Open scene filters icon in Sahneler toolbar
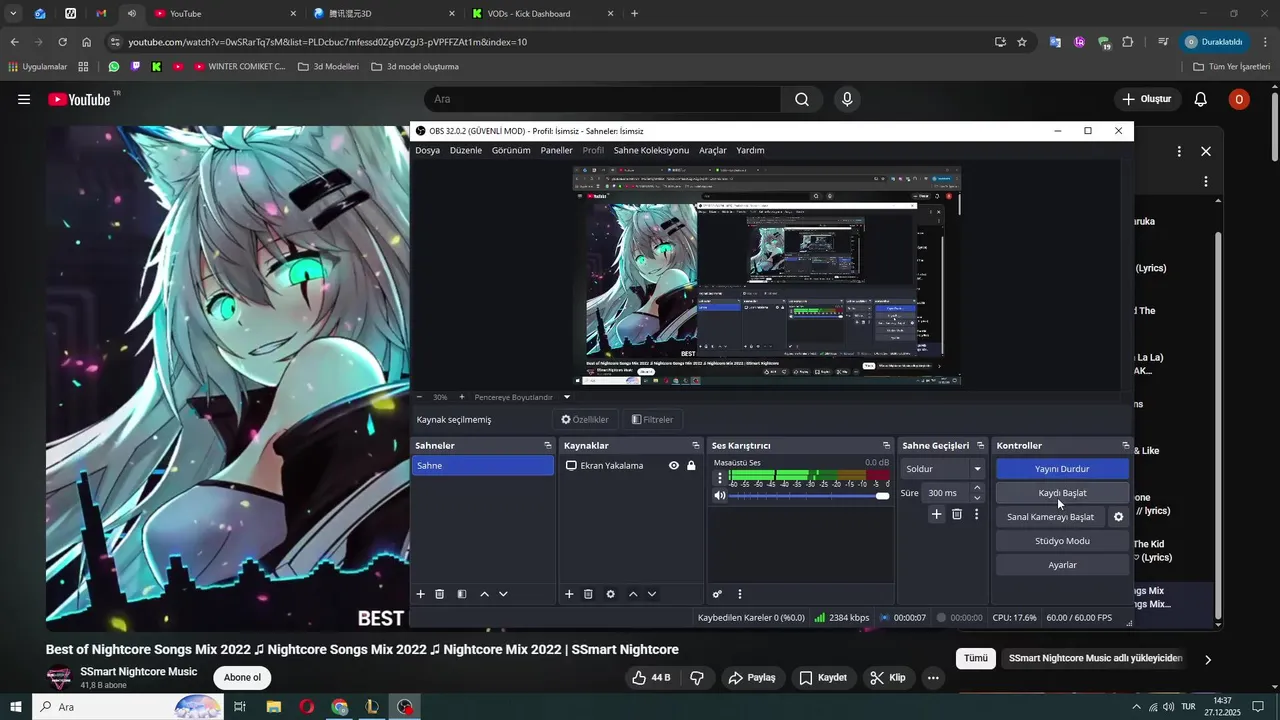 [x=462, y=594]
